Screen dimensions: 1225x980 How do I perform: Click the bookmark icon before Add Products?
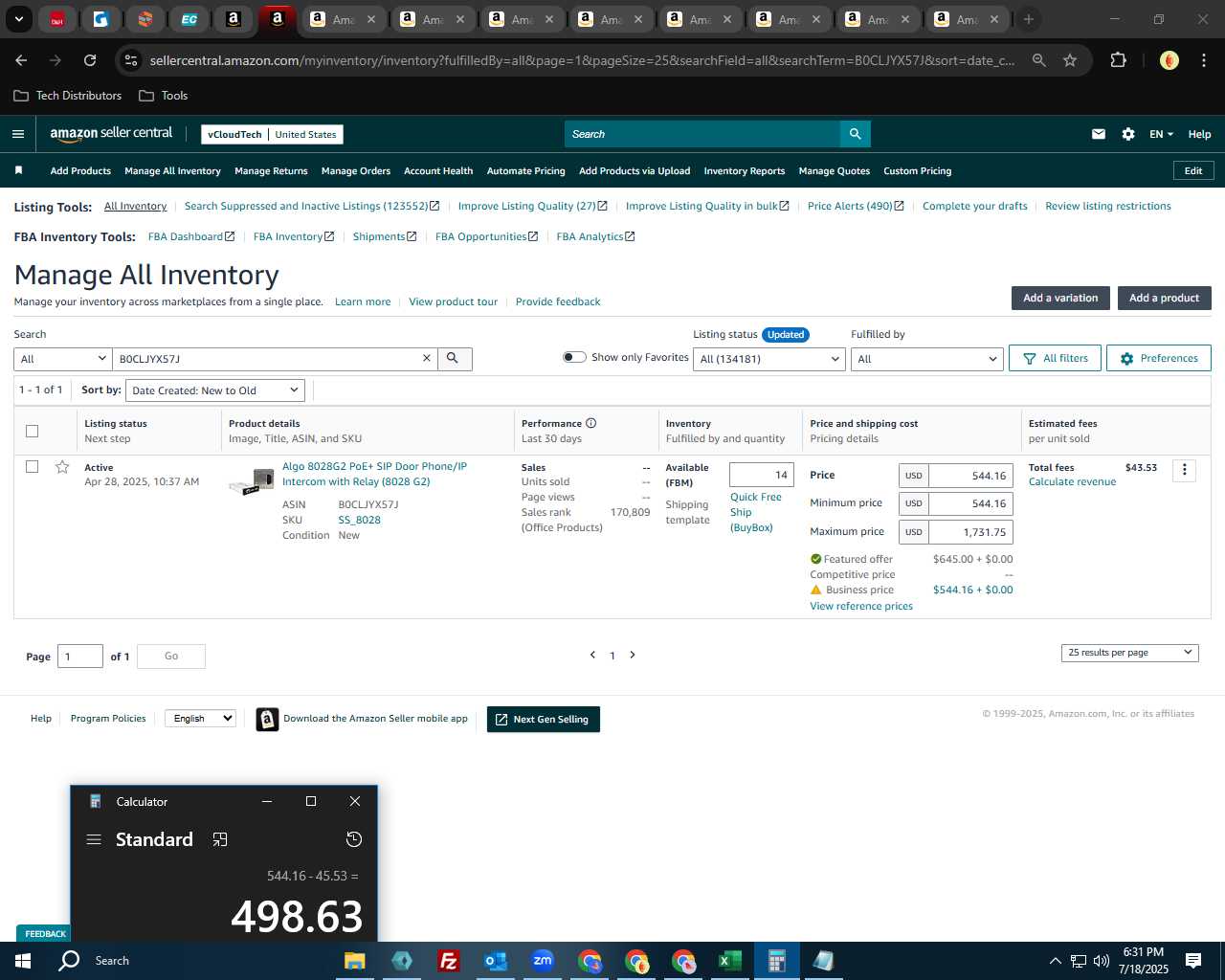[18, 170]
